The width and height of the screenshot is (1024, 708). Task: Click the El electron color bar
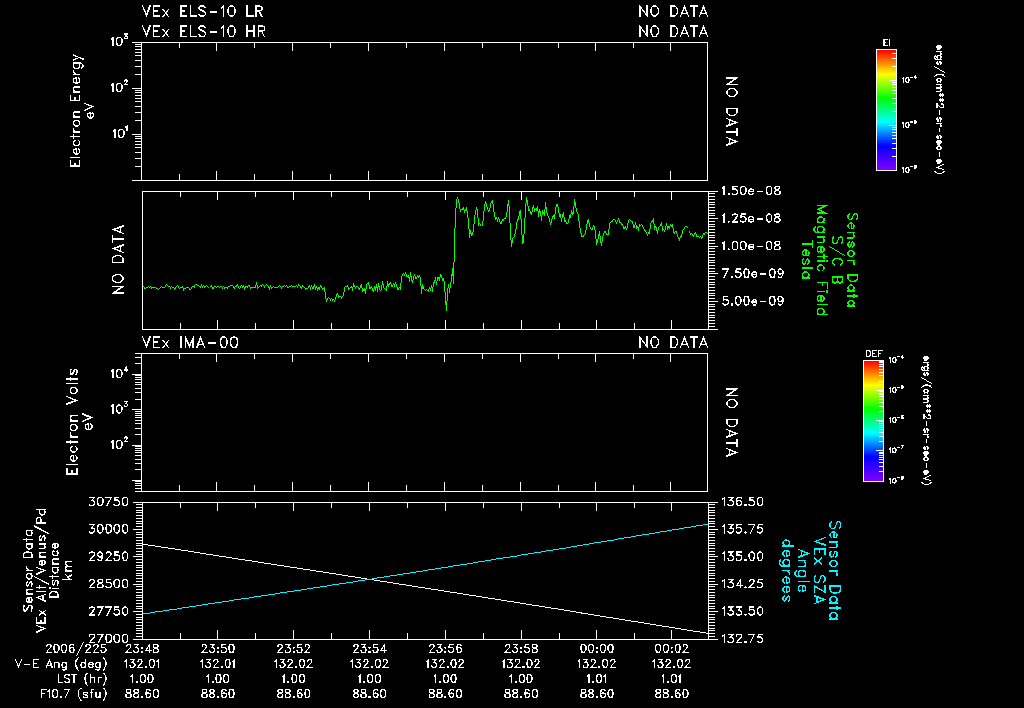pyautogui.click(x=886, y=110)
